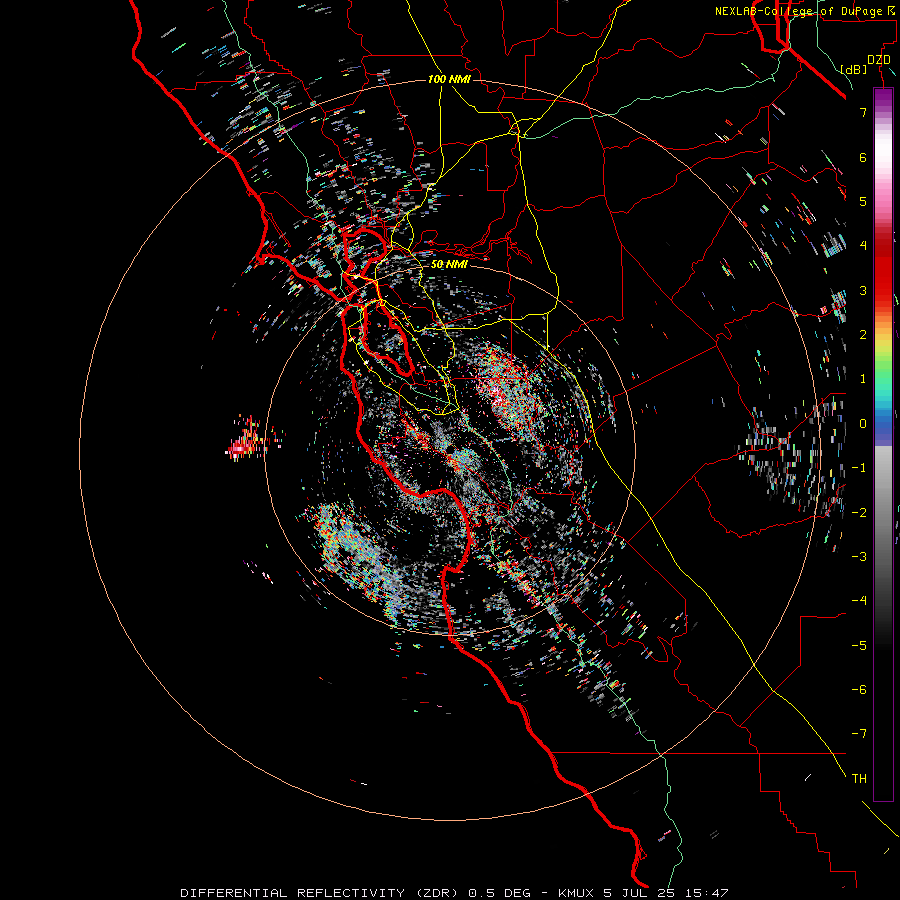Click the "0" value on the color scale
The height and width of the screenshot is (900, 900).
[863, 424]
